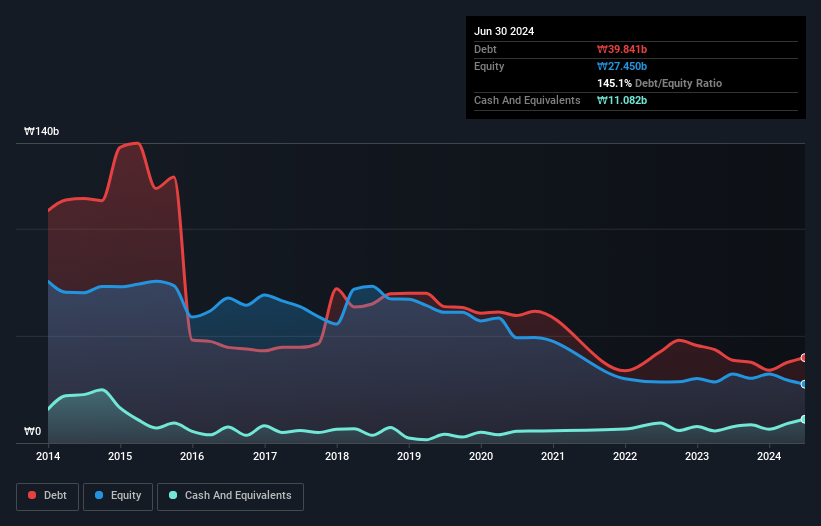
Task: Click the red Debt endpoint marker
Action: pyautogui.click(x=804, y=358)
